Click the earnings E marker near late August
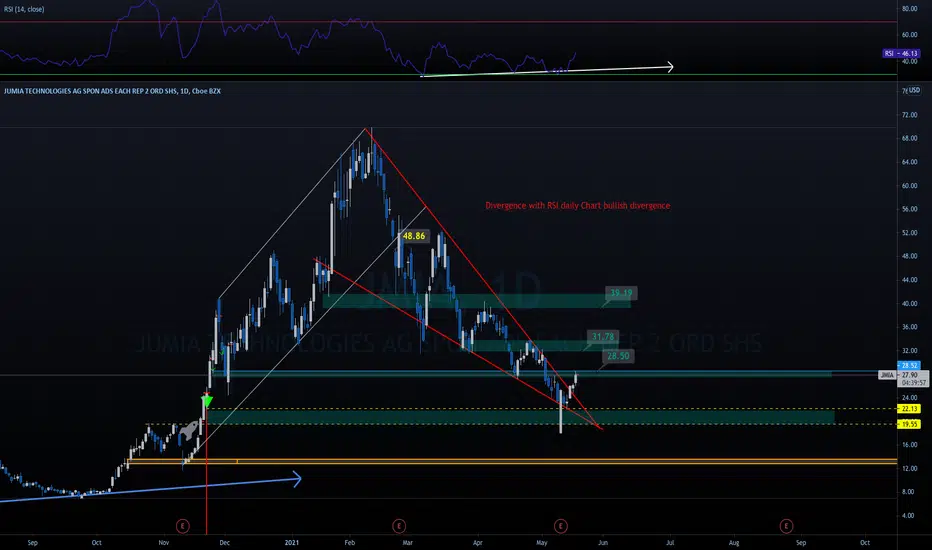Viewport: 932px width, 550px height. pyautogui.click(x=786, y=526)
